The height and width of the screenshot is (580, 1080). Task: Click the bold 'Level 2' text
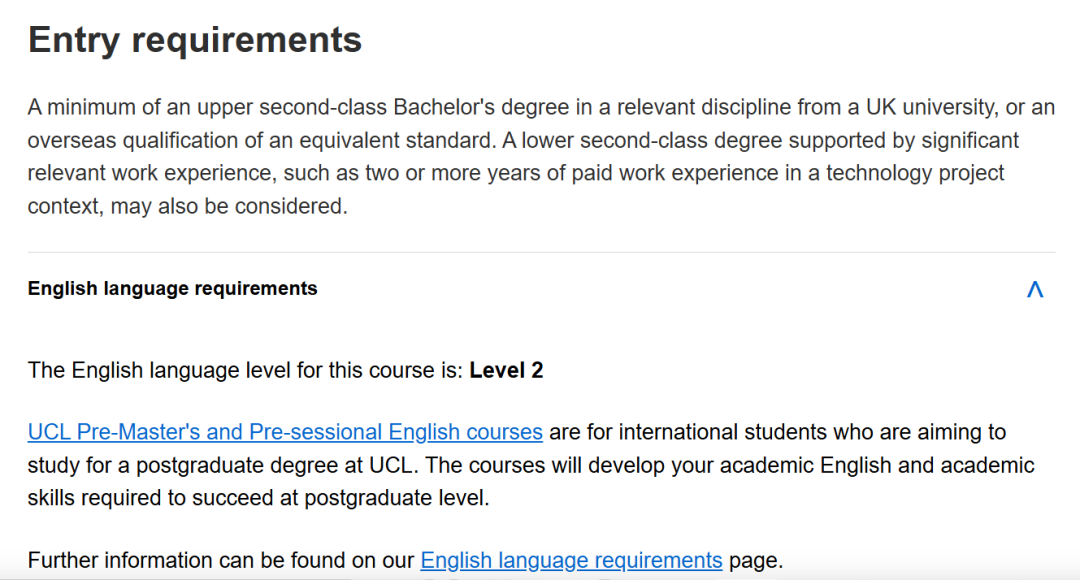[x=506, y=371]
